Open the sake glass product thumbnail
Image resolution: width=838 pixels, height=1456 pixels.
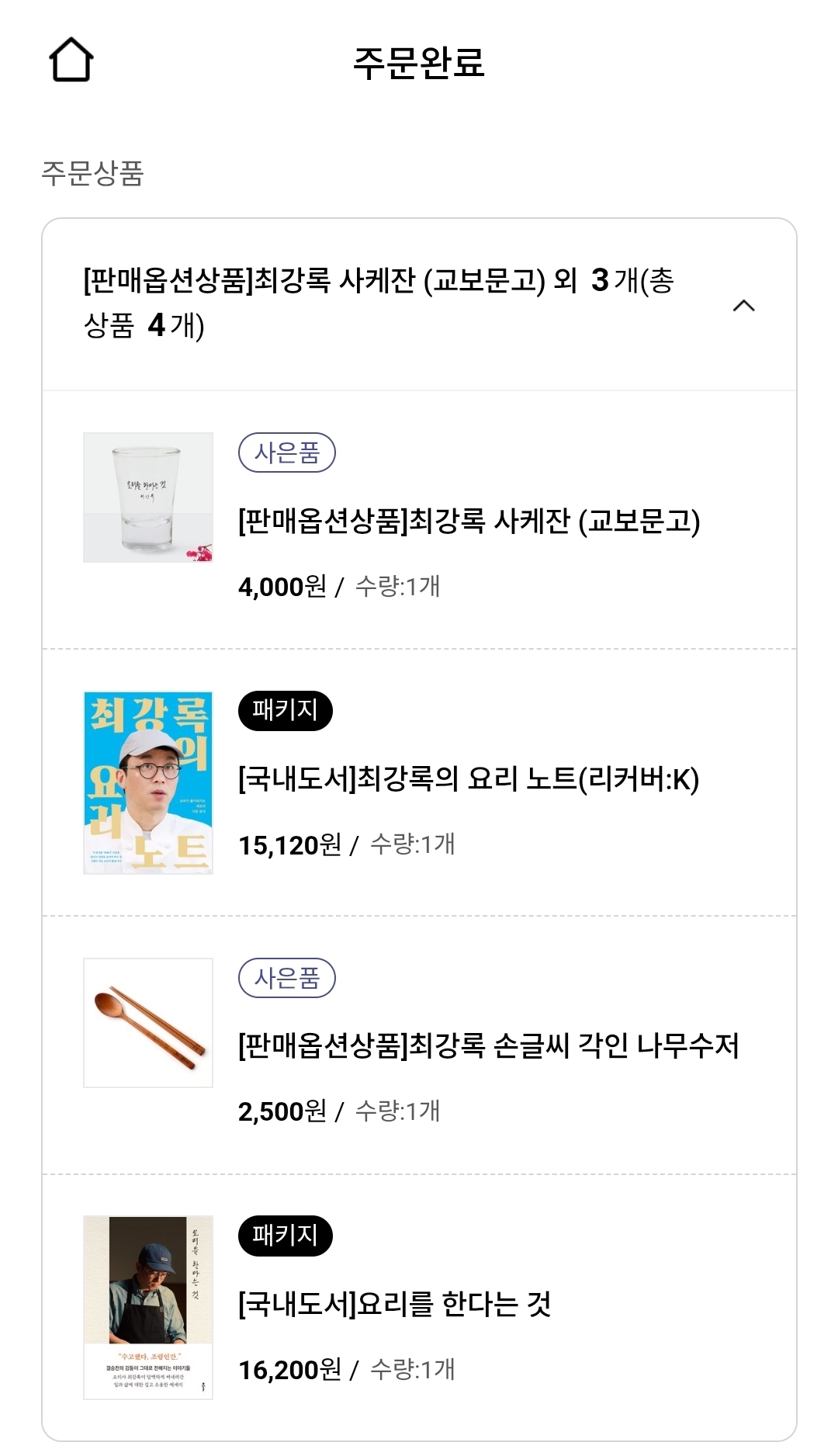[148, 497]
